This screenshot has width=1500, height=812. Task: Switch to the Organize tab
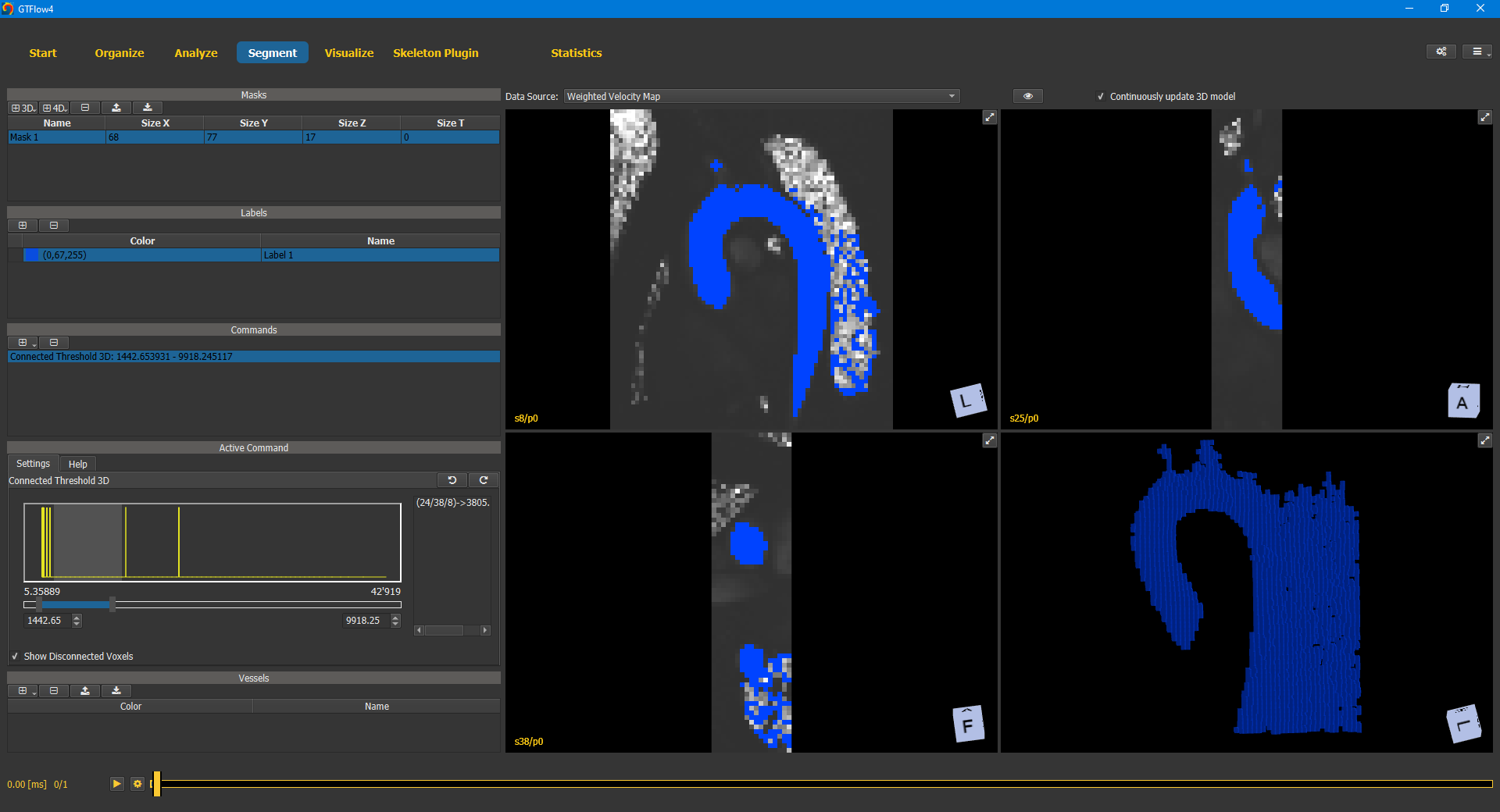[x=120, y=53]
